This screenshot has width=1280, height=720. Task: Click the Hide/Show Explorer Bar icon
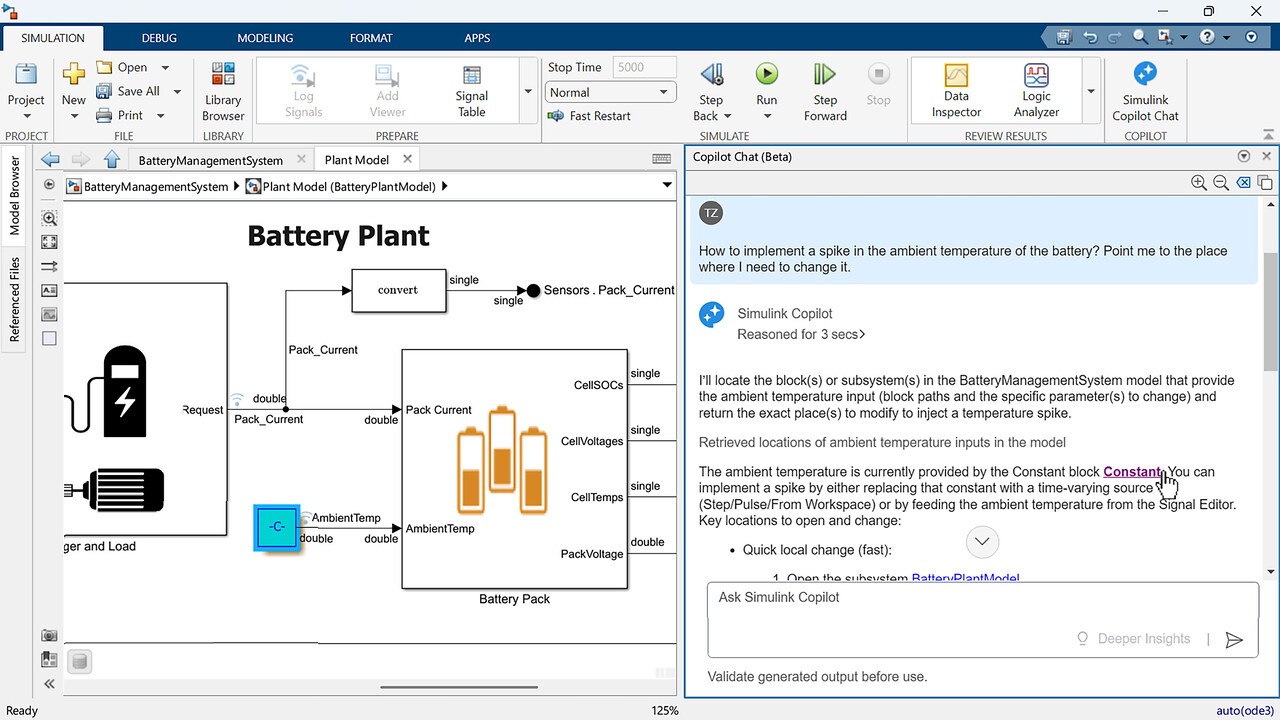(50, 186)
